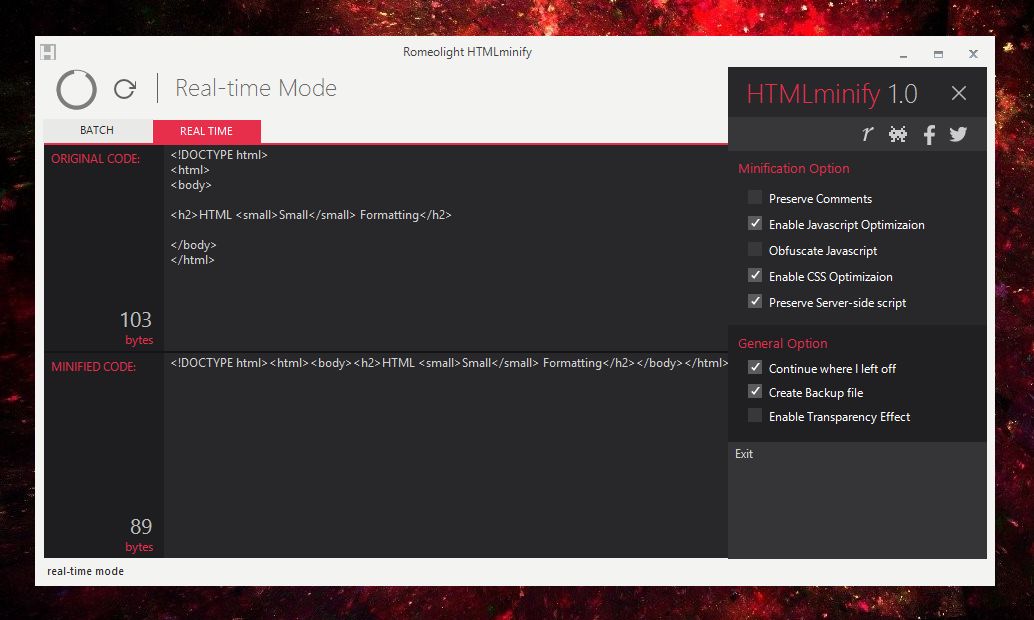Screen dimensions: 1034x620
Task: Disable Enable CSS Optimizaion option
Action: coord(755,275)
